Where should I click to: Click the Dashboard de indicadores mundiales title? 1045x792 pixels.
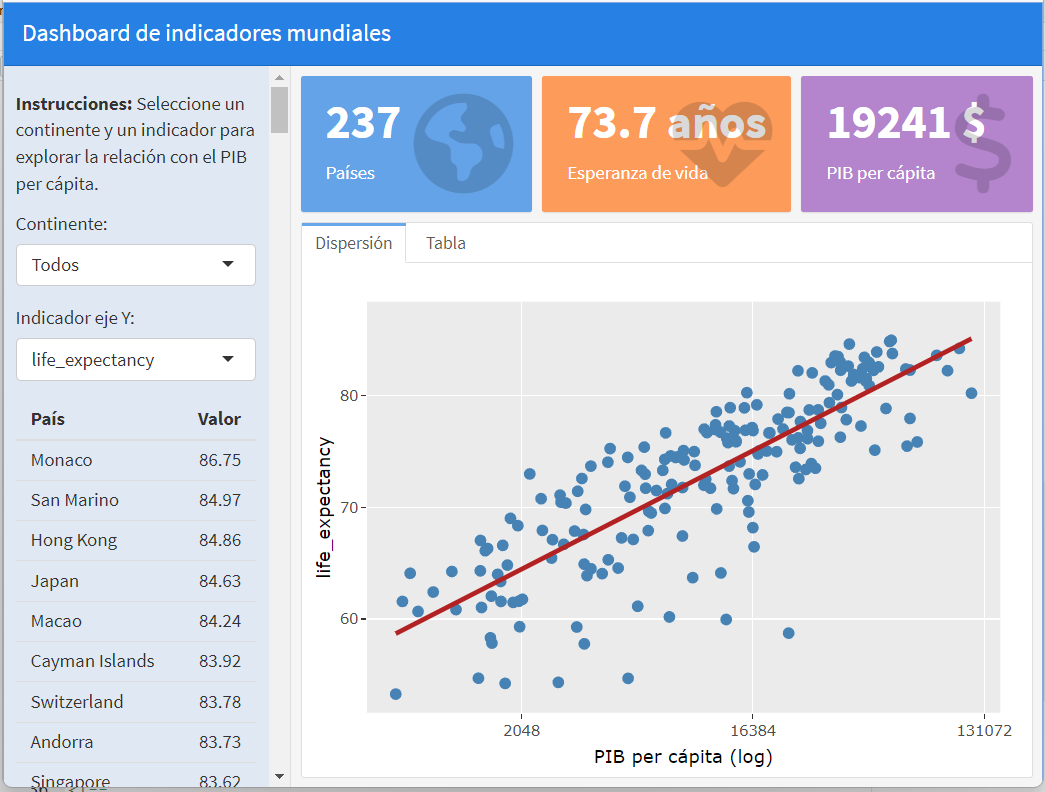pyautogui.click(x=207, y=33)
